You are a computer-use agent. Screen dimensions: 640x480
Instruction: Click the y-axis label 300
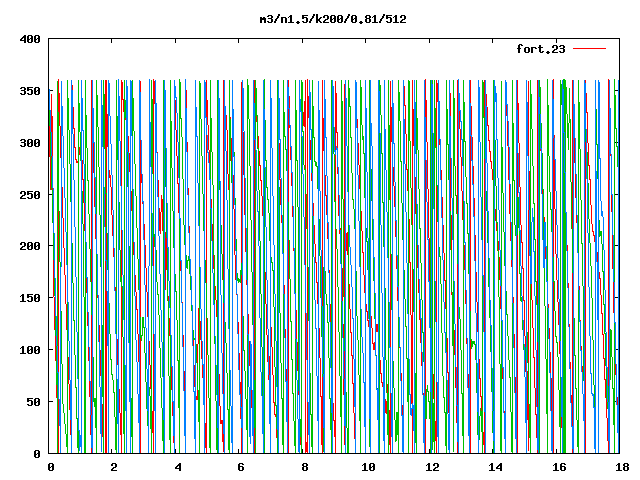30,143
